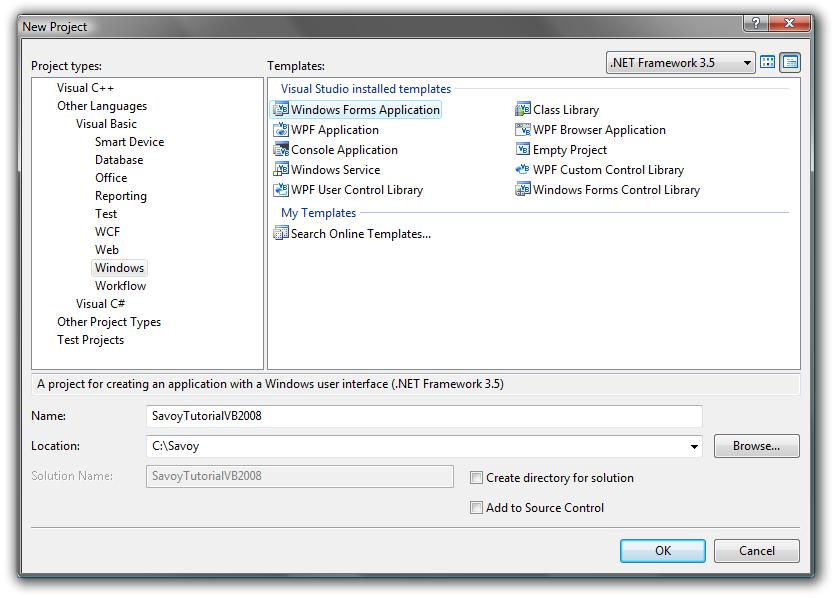Click the Windows Forms Application template icon
The height and width of the screenshot is (598, 834).
(x=281, y=110)
